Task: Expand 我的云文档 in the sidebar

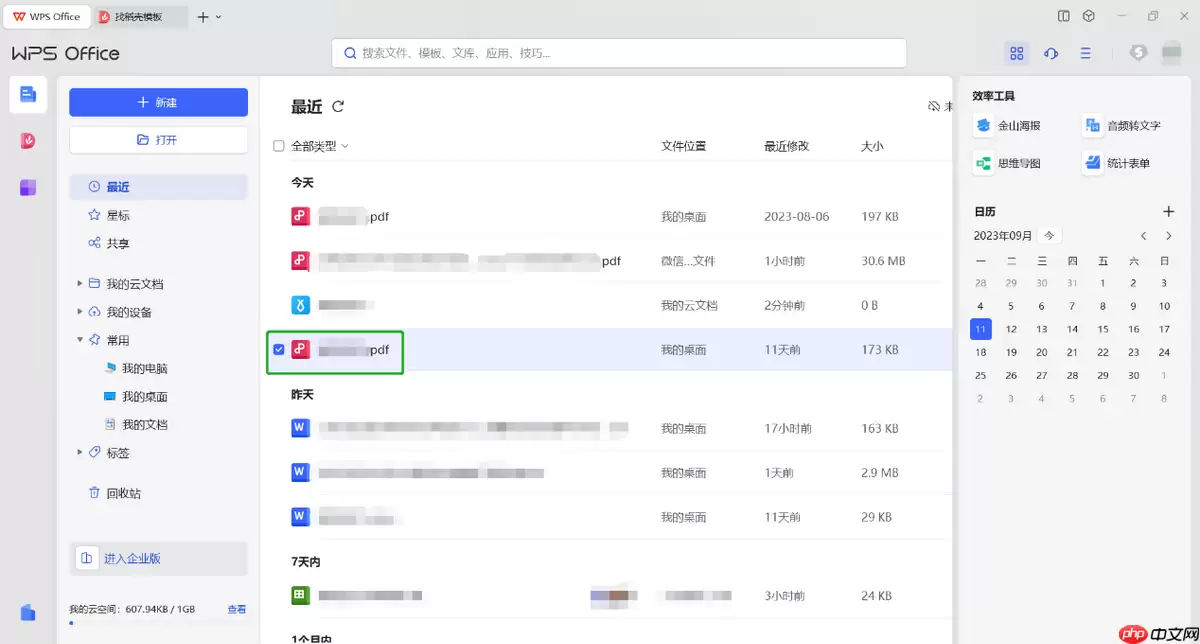Action: click(81, 283)
